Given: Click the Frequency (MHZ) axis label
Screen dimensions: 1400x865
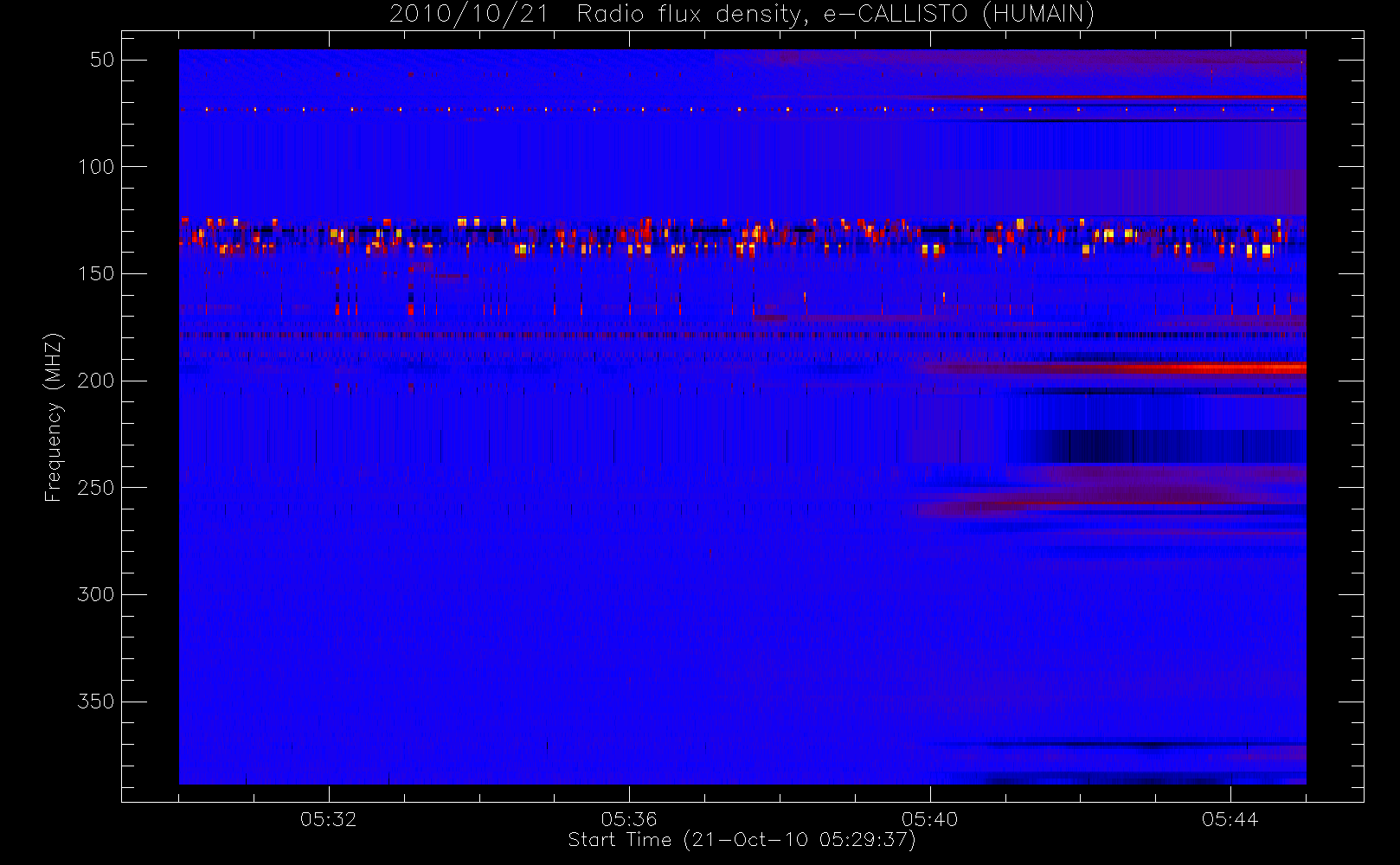Looking at the screenshot, I should click(54, 417).
